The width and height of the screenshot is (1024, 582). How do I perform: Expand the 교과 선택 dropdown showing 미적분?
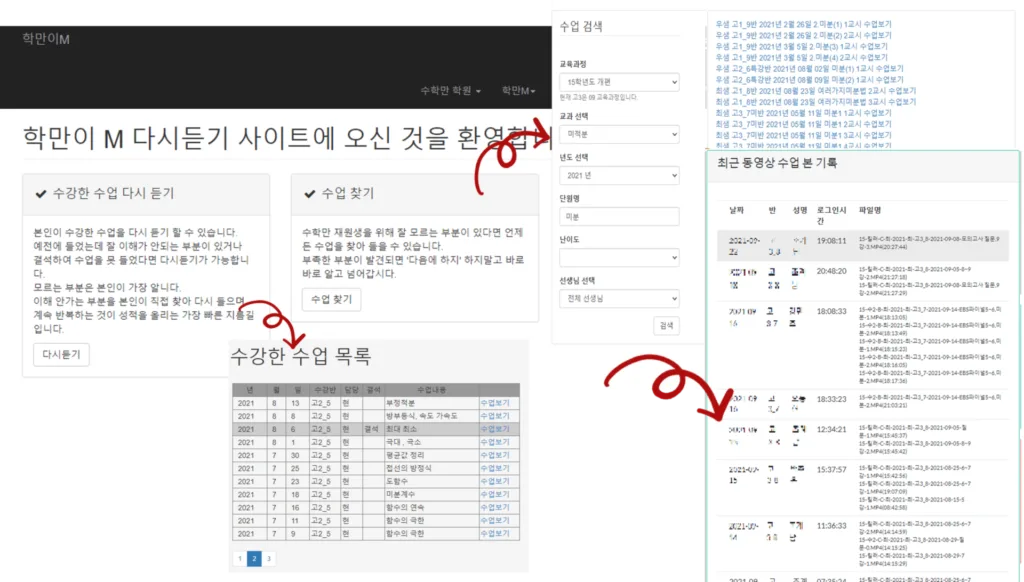coord(619,133)
